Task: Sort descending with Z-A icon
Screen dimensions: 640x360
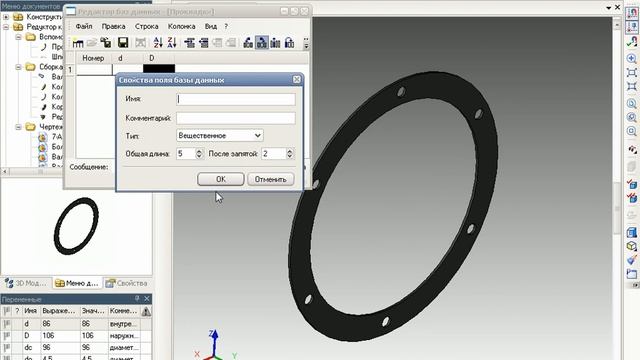Action: pyautogui.click(x=172, y=42)
